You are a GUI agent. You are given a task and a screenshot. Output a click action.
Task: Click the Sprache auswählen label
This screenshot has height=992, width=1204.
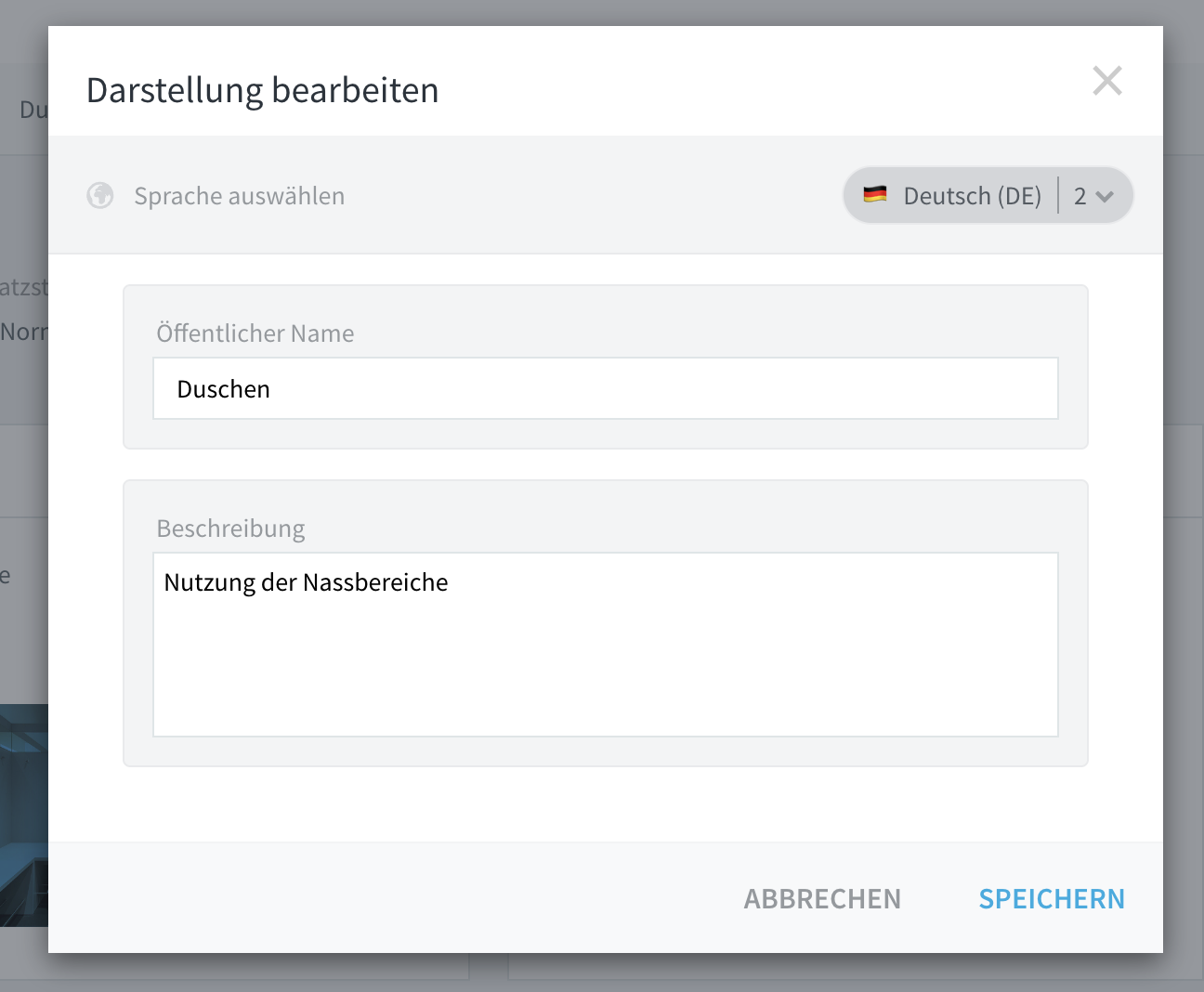240,196
